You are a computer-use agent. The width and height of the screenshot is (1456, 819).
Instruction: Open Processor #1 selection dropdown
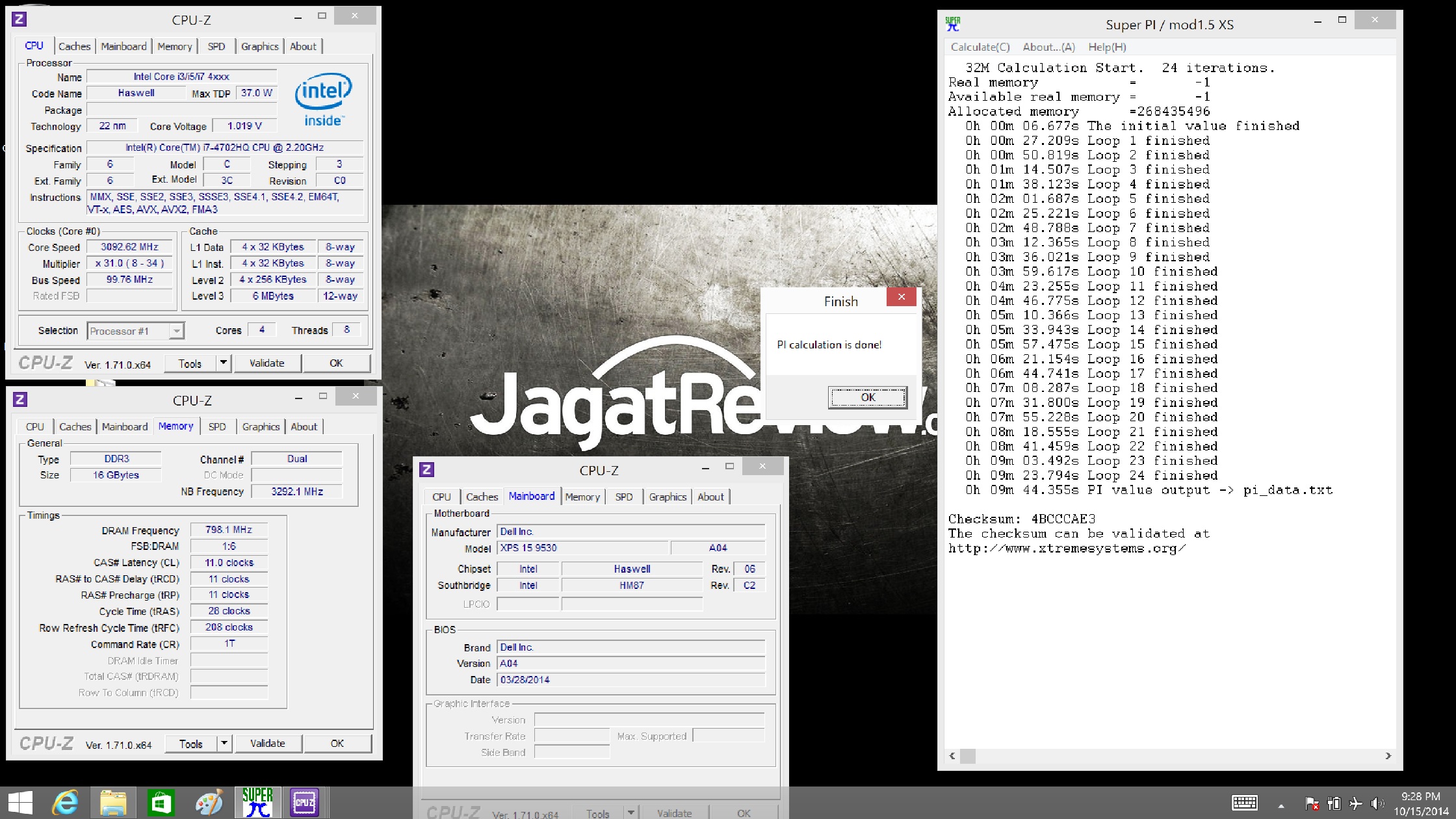tap(136, 331)
